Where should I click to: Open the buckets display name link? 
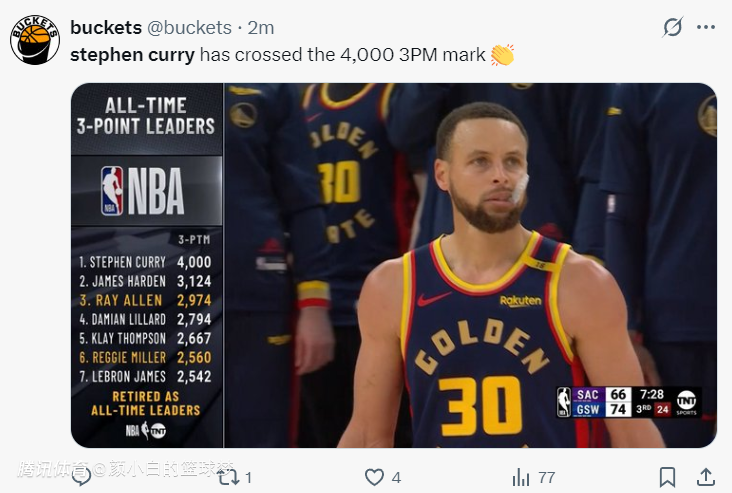pos(105,27)
